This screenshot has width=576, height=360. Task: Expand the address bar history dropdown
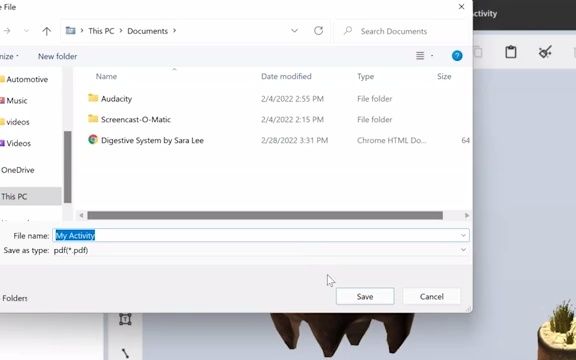tap(294, 31)
